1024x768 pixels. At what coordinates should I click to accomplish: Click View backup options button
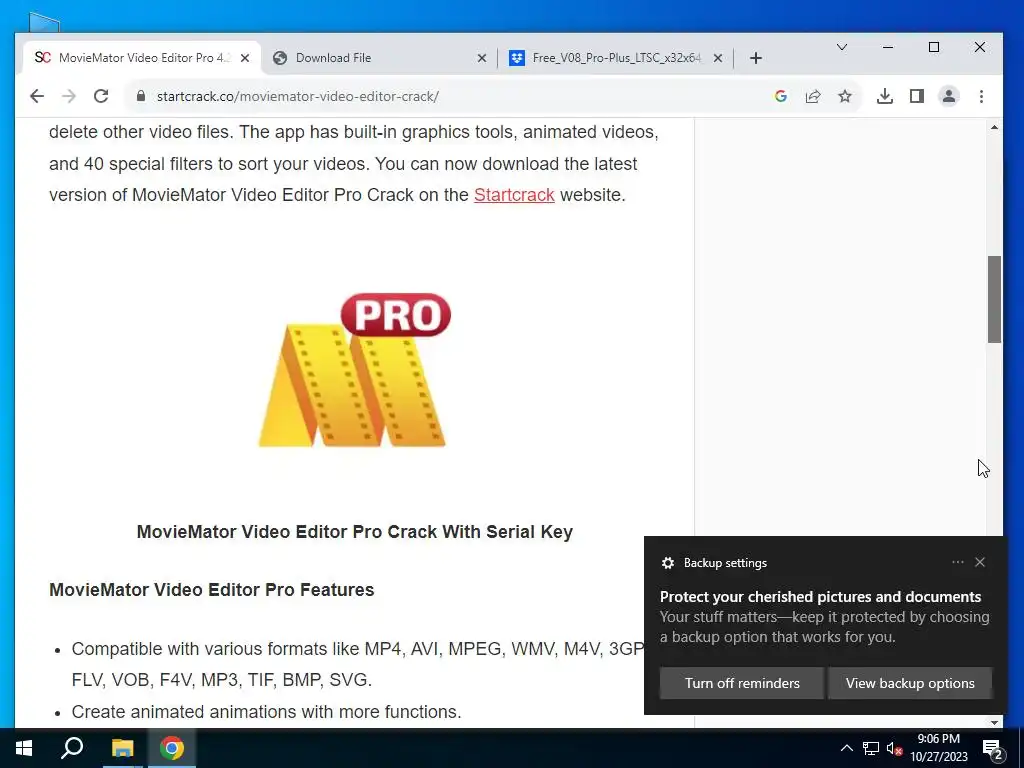point(910,683)
